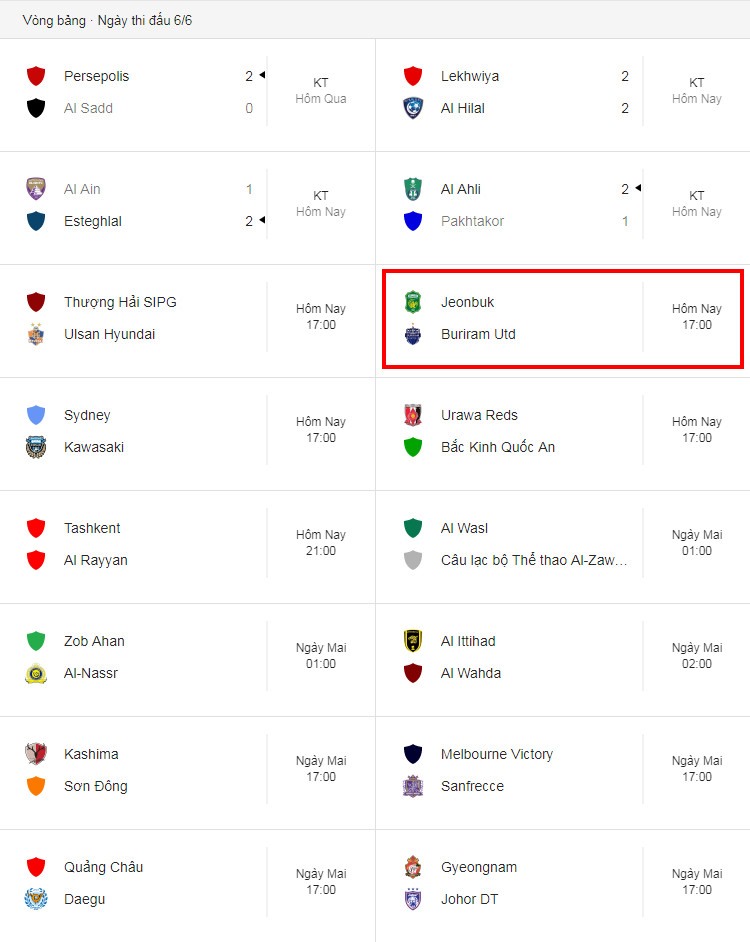The width and height of the screenshot is (750, 942).
Task: Open the Melbourne Victory team name
Action: point(497,754)
